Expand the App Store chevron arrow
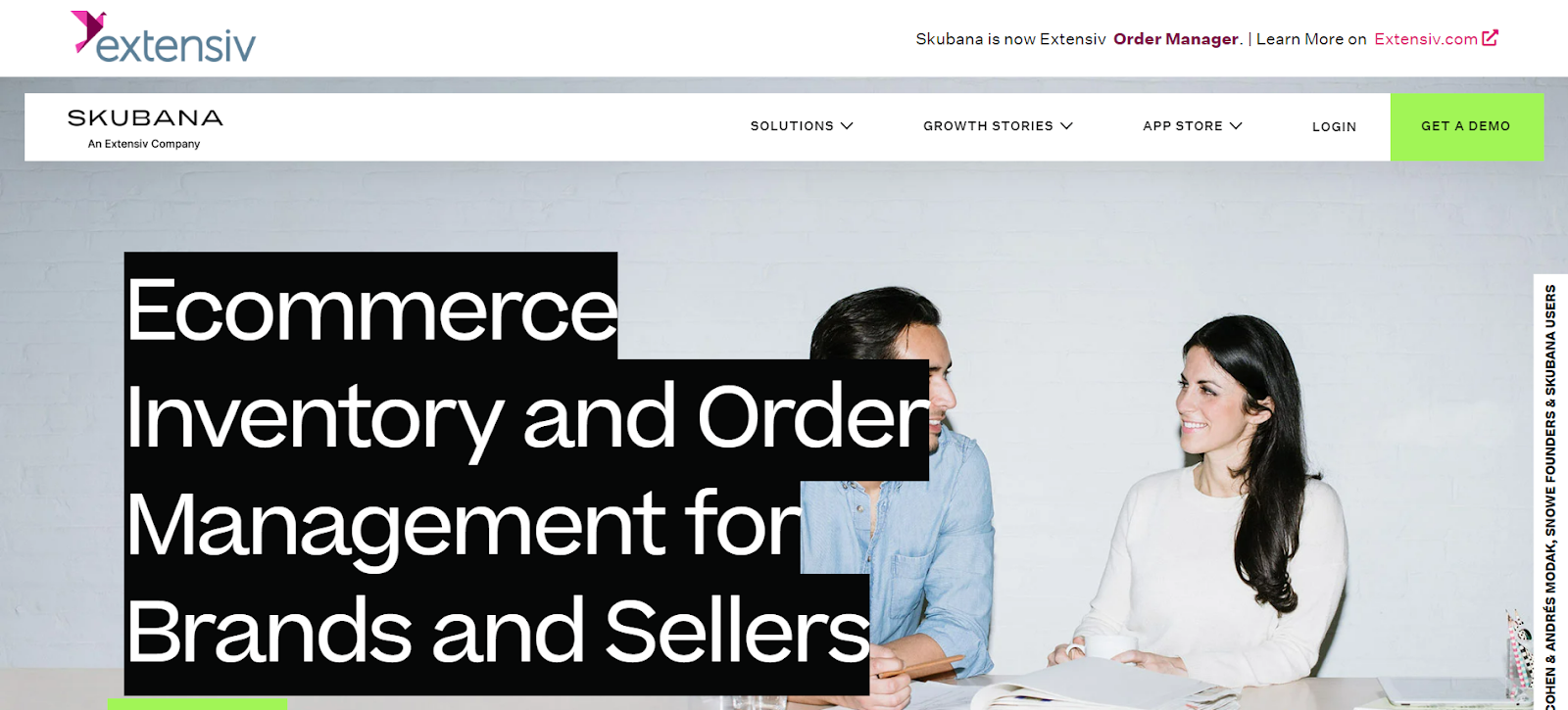The image size is (1568, 710). [1236, 126]
